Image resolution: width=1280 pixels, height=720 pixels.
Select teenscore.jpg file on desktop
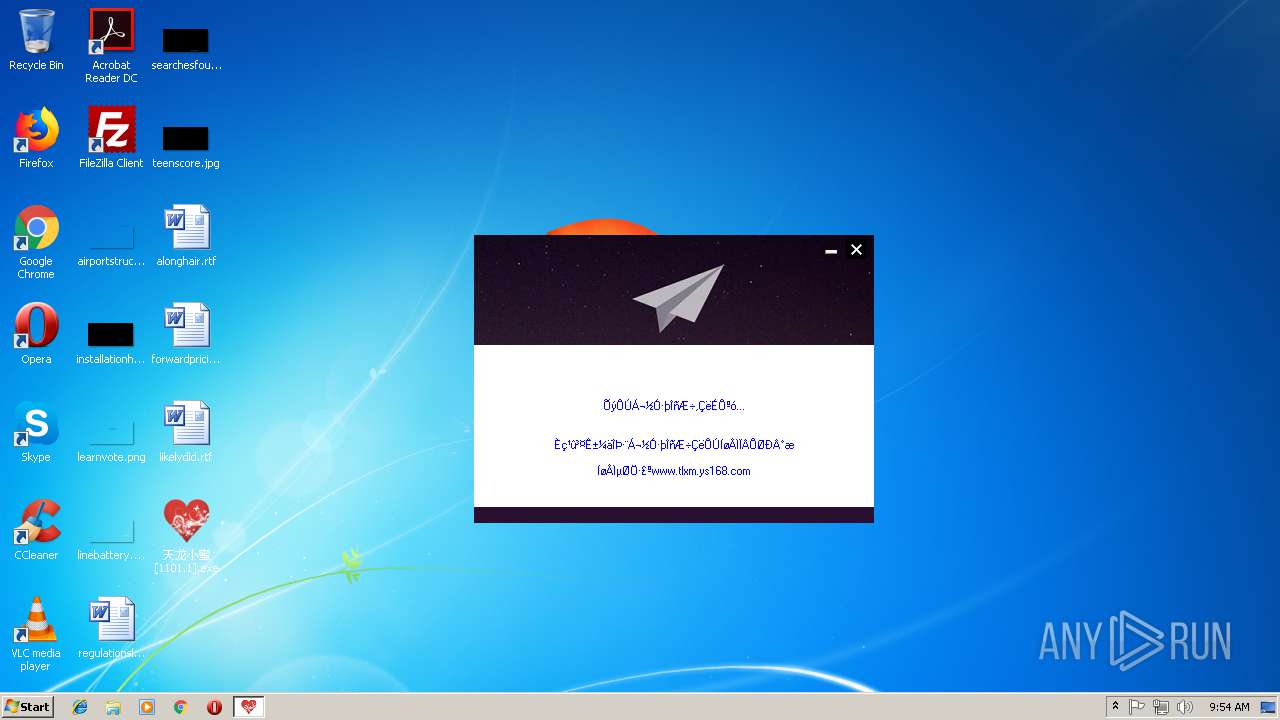[186, 146]
